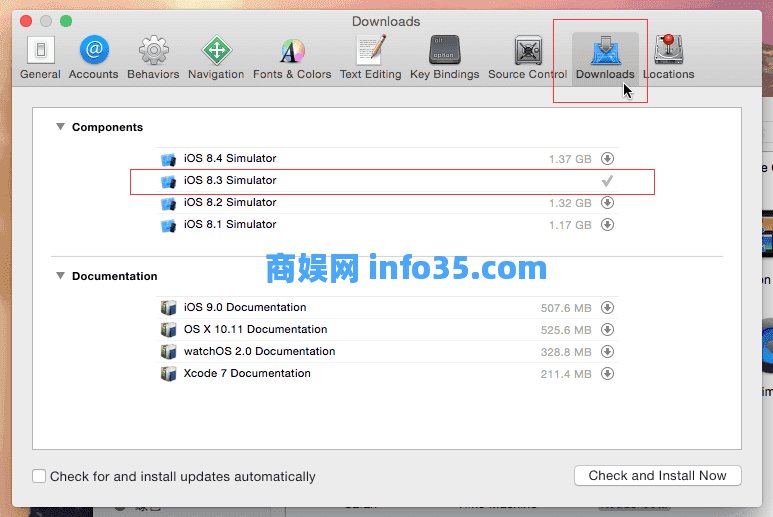The height and width of the screenshot is (517, 773).
Task: Click the iOS 9.0 Documentation book icon
Action: [x=169, y=308]
